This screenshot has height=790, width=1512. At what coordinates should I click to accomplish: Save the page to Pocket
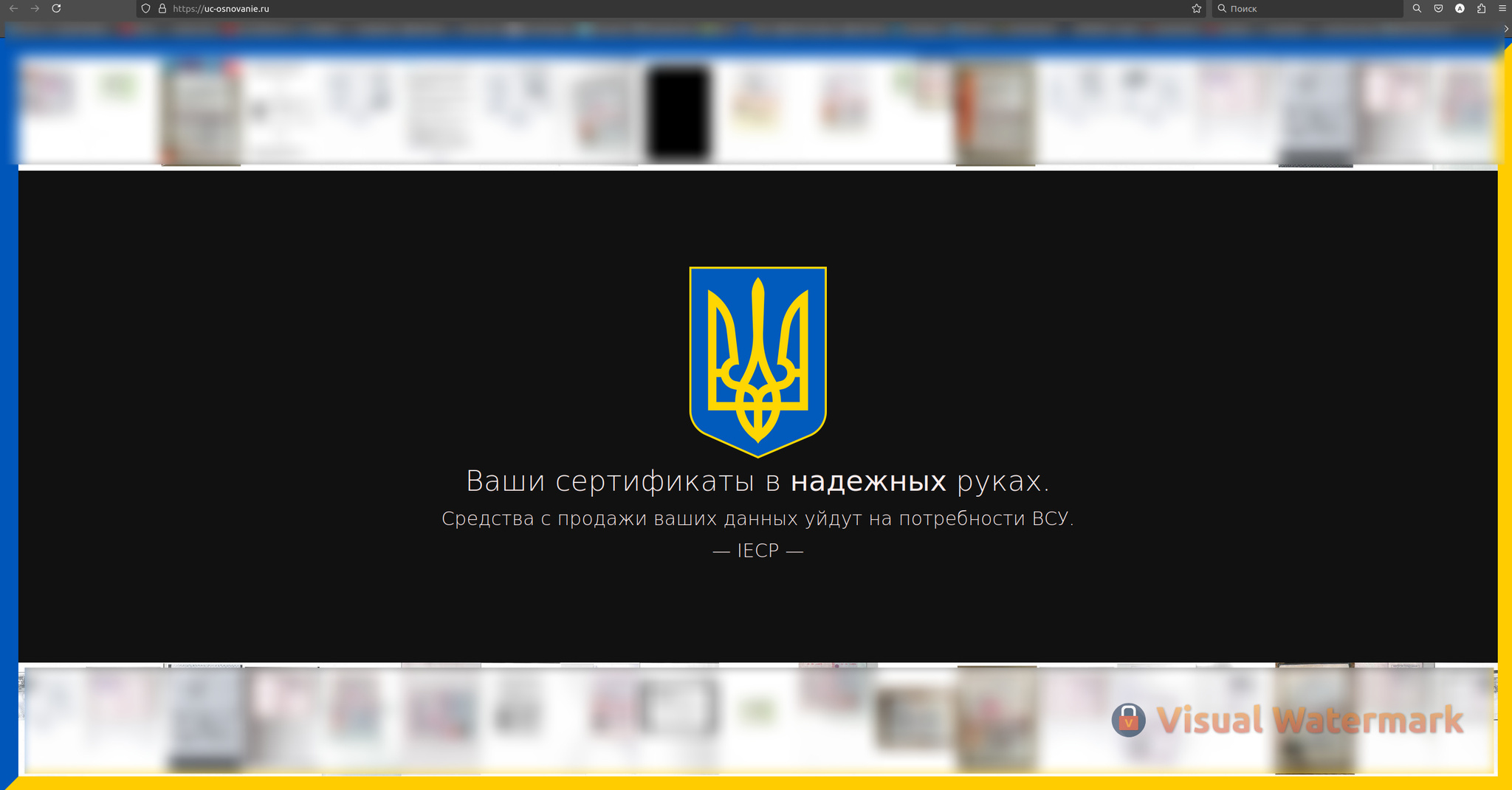pyautogui.click(x=1438, y=9)
